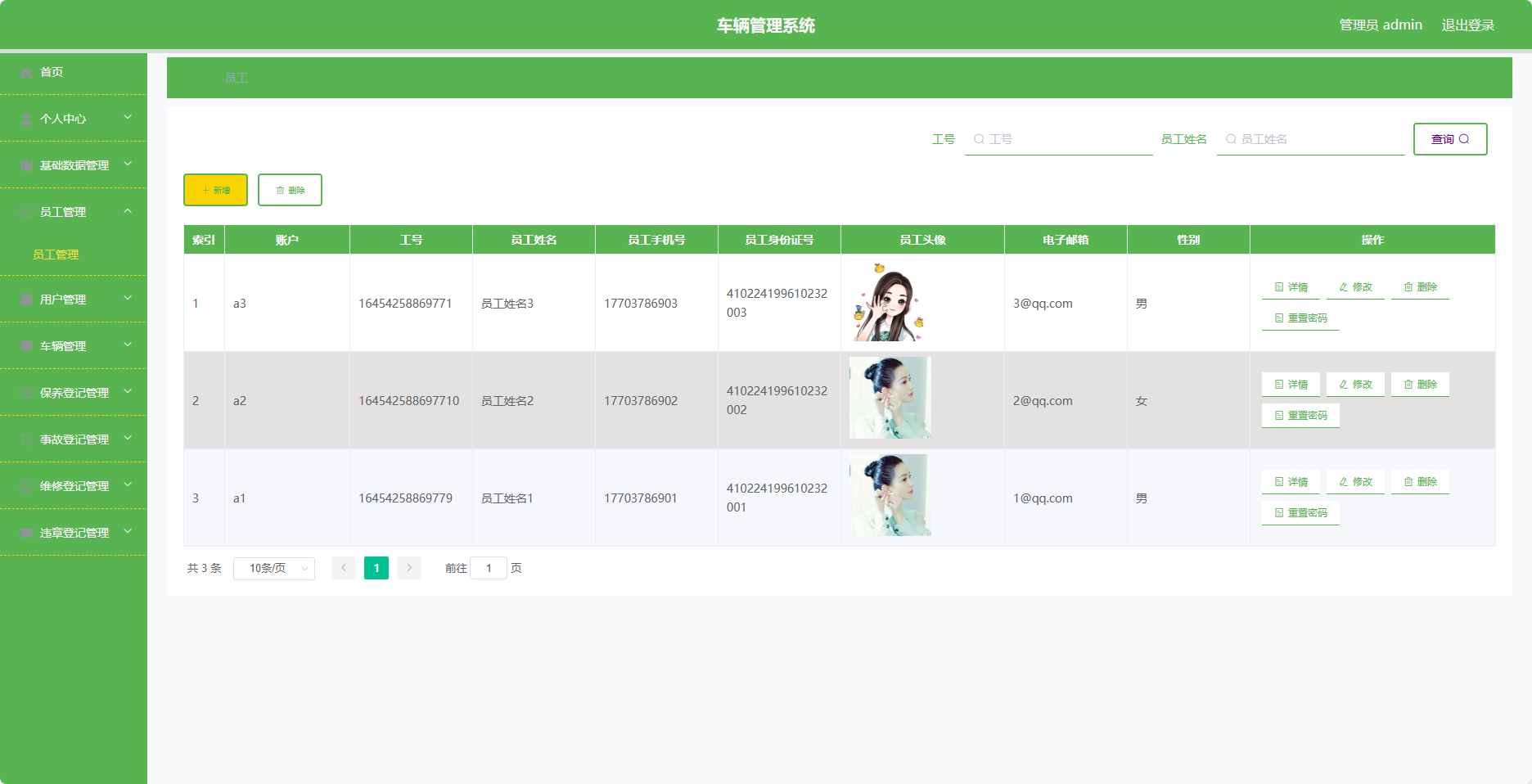Click 删除 for employee a1
1532x784 pixels.
coord(1420,482)
